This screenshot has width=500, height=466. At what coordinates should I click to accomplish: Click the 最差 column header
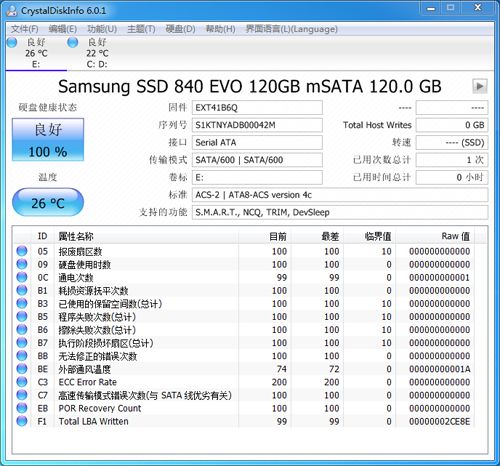(x=317, y=236)
